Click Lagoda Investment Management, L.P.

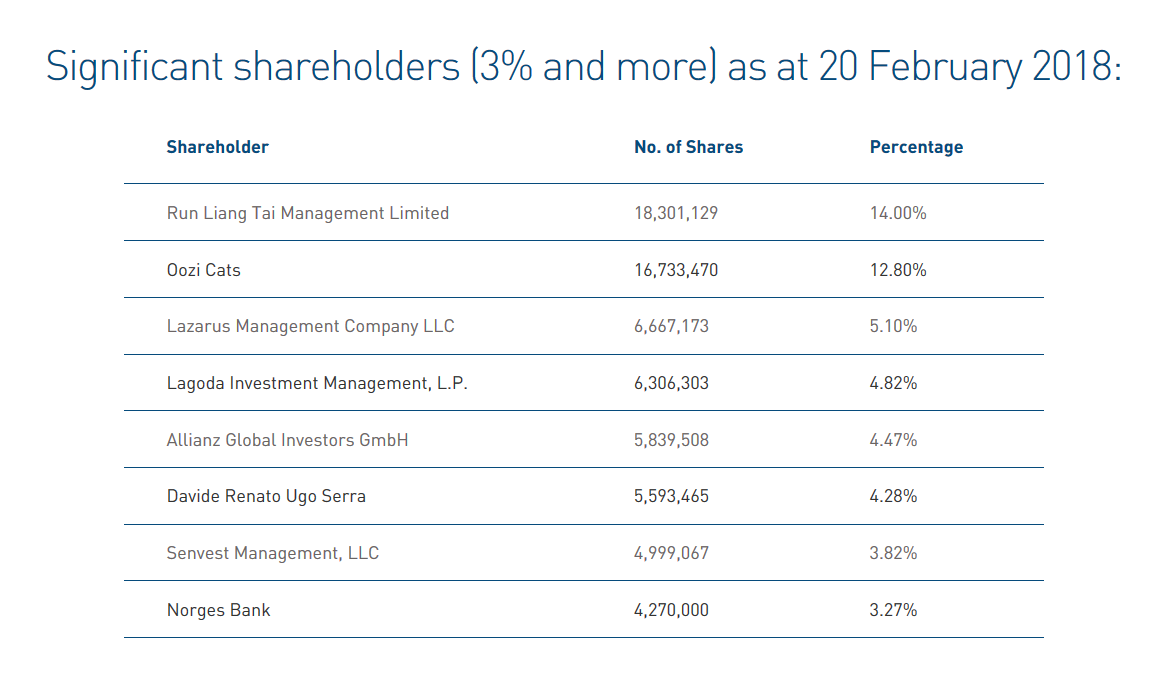(316, 383)
